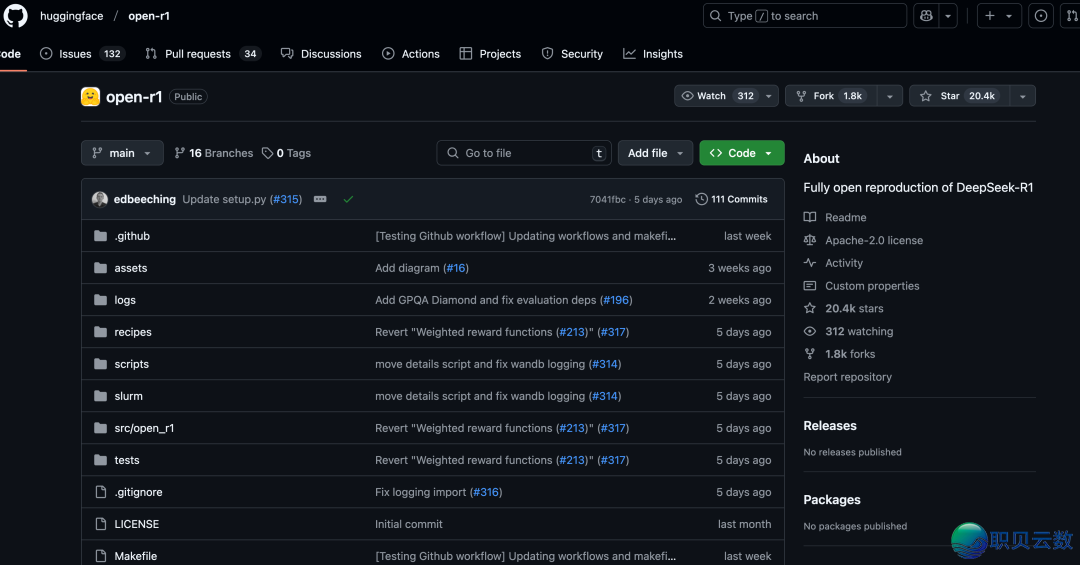Open the .gitignore file
This screenshot has width=1080, height=565.
pos(138,492)
